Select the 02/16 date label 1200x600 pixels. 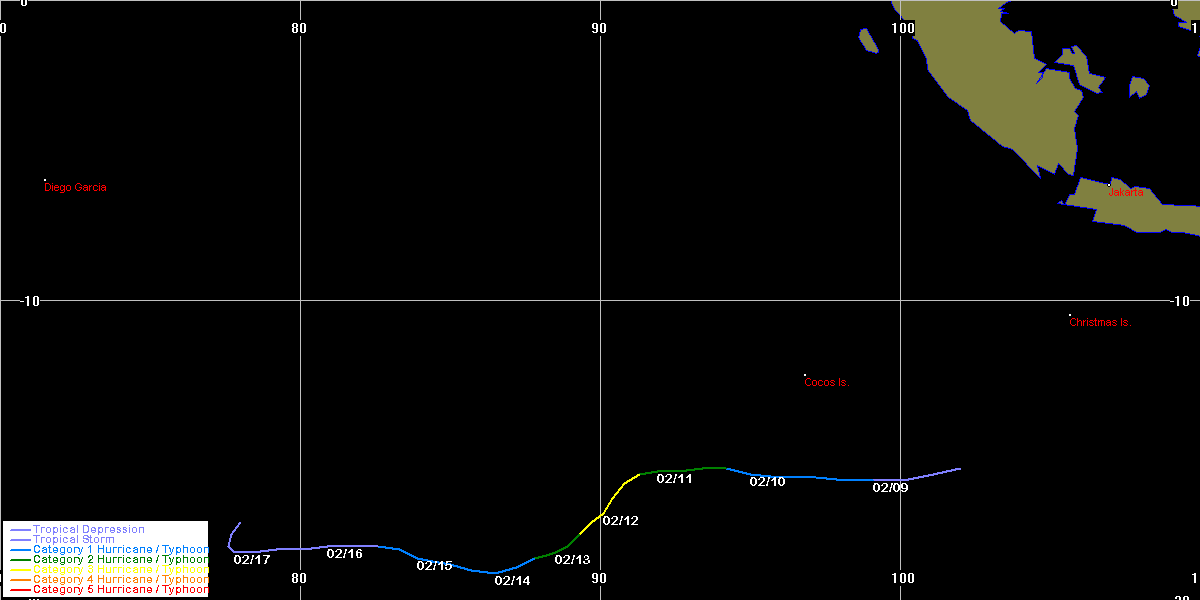344,554
